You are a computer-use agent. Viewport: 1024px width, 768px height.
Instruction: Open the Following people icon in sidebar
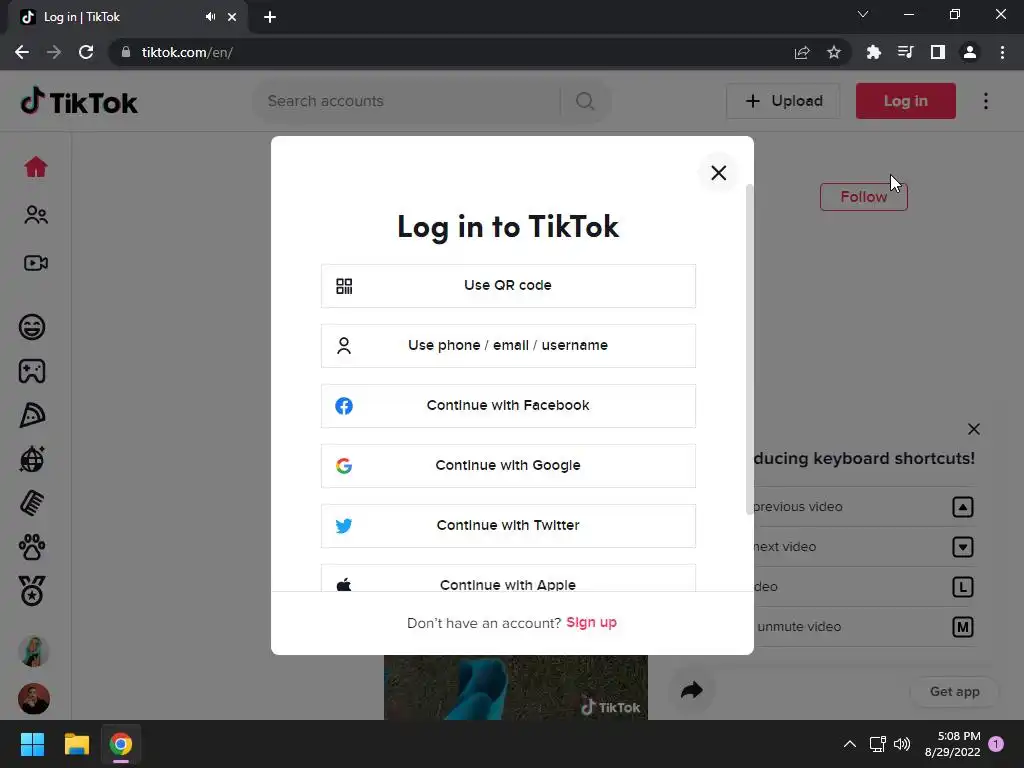click(x=36, y=215)
